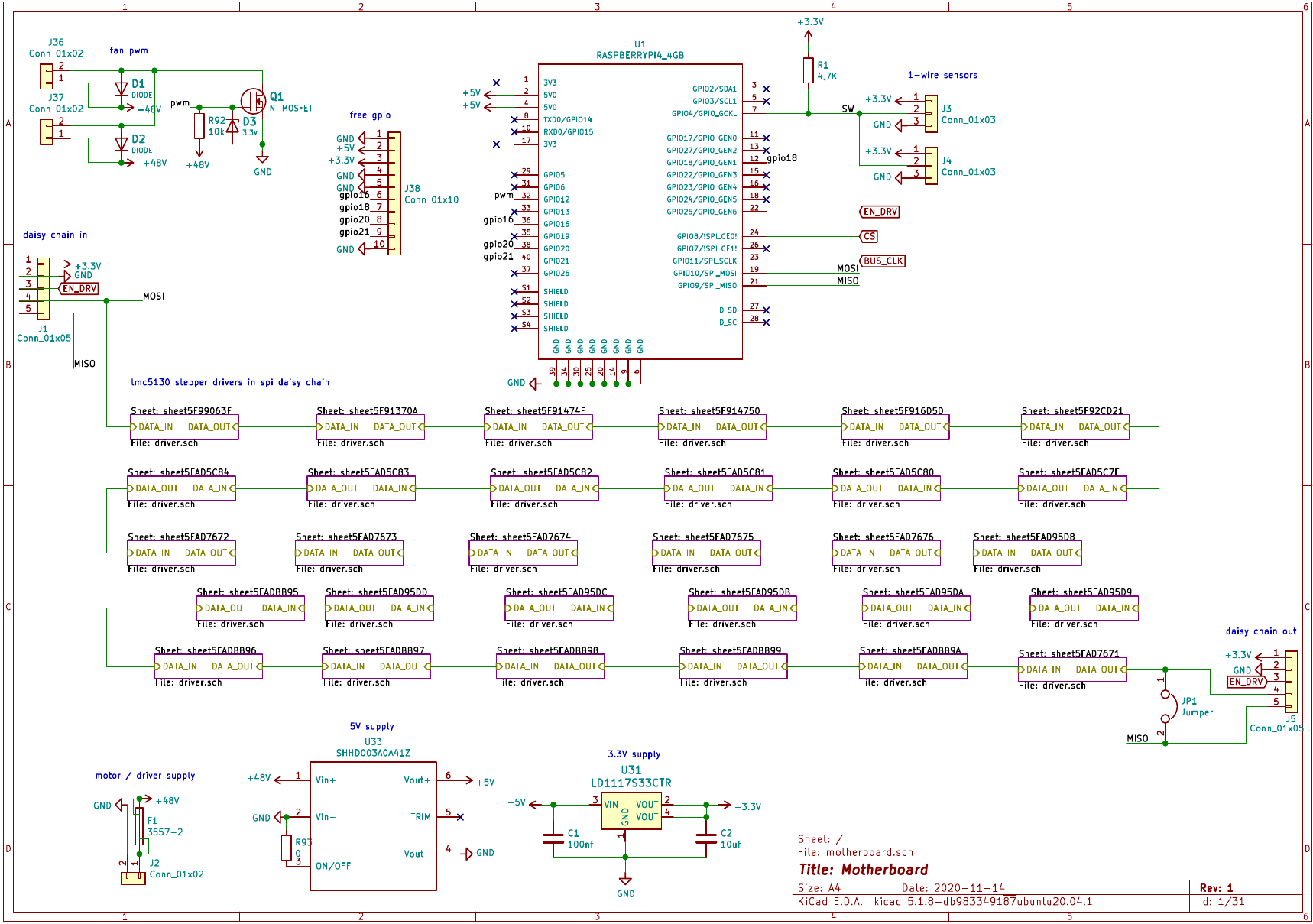Open hierarchical sheet sheet5F92CD21
1313x924 pixels.
click(x=1075, y=427)
